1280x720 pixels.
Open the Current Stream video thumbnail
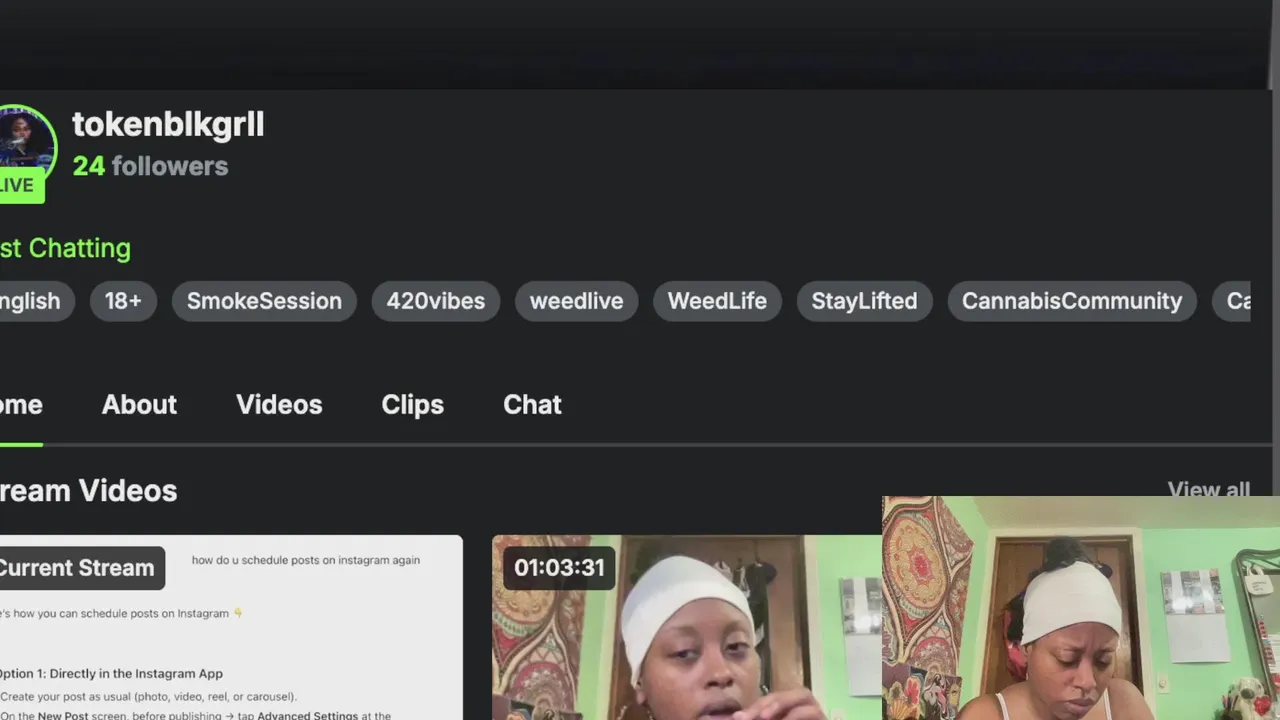231,628
